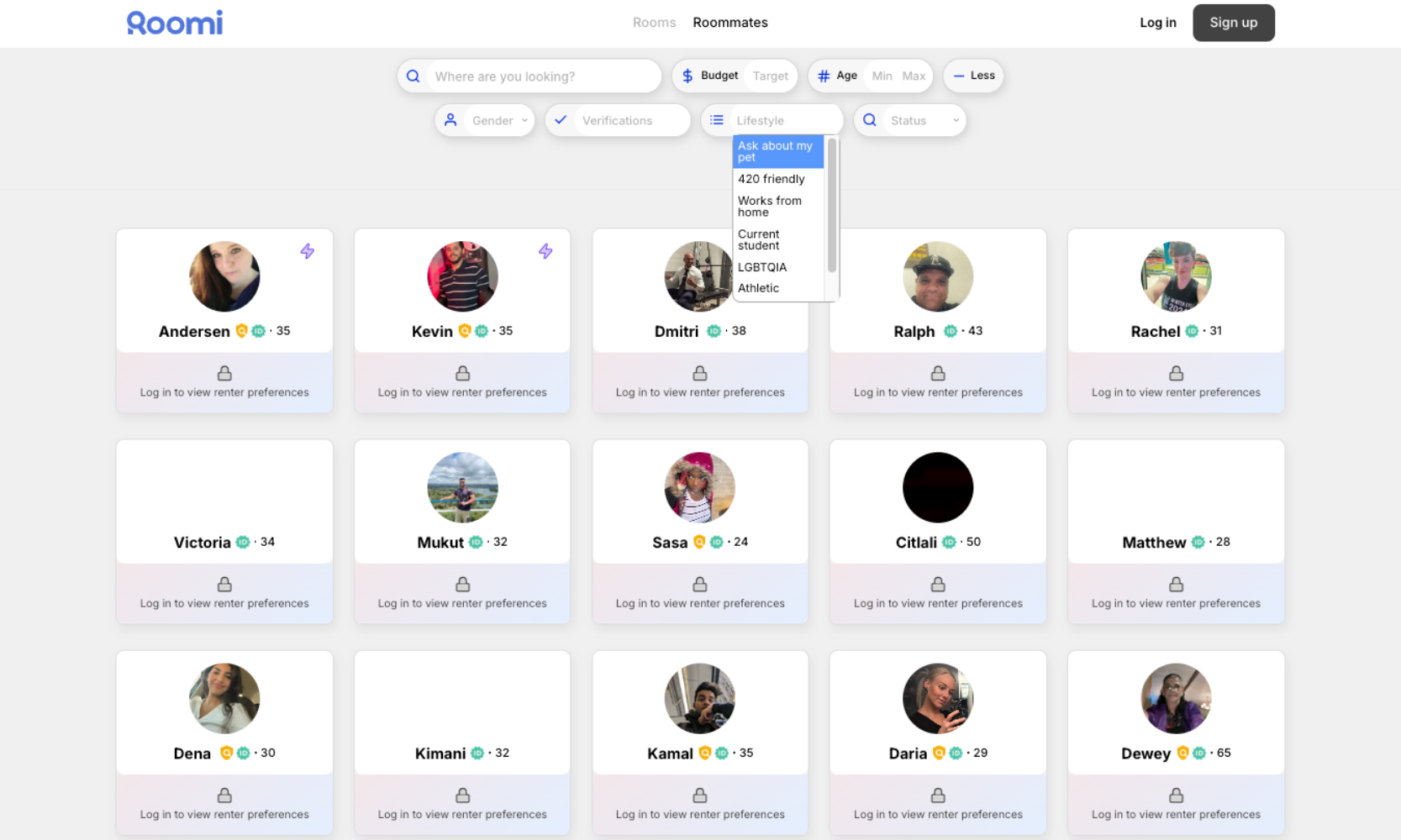Viewport: 1401px width, 840px height.
Task: Open Dena's profile photo
Action: 224,698
